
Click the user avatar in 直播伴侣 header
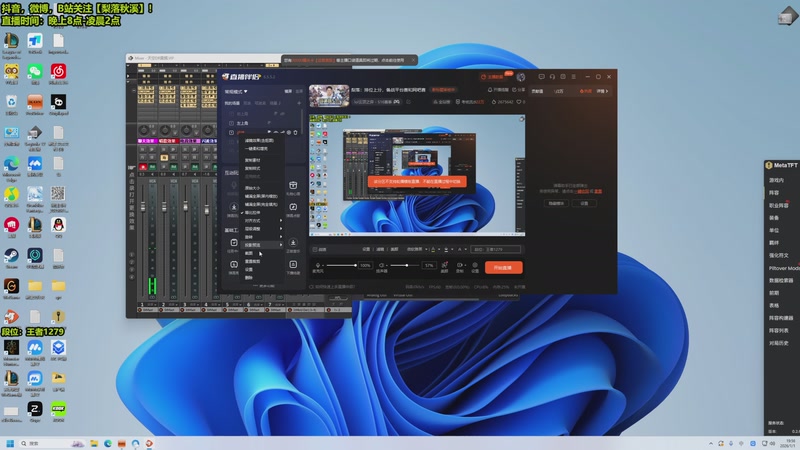[x=520, y=77]
